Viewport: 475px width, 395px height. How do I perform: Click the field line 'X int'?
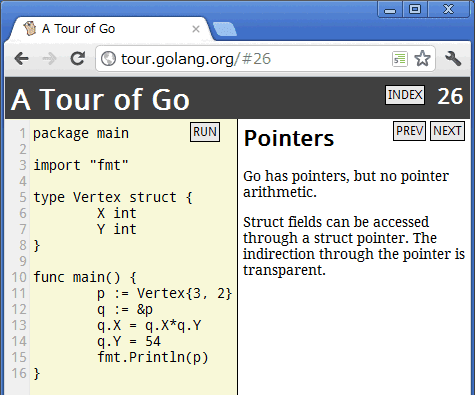point(117,213)
